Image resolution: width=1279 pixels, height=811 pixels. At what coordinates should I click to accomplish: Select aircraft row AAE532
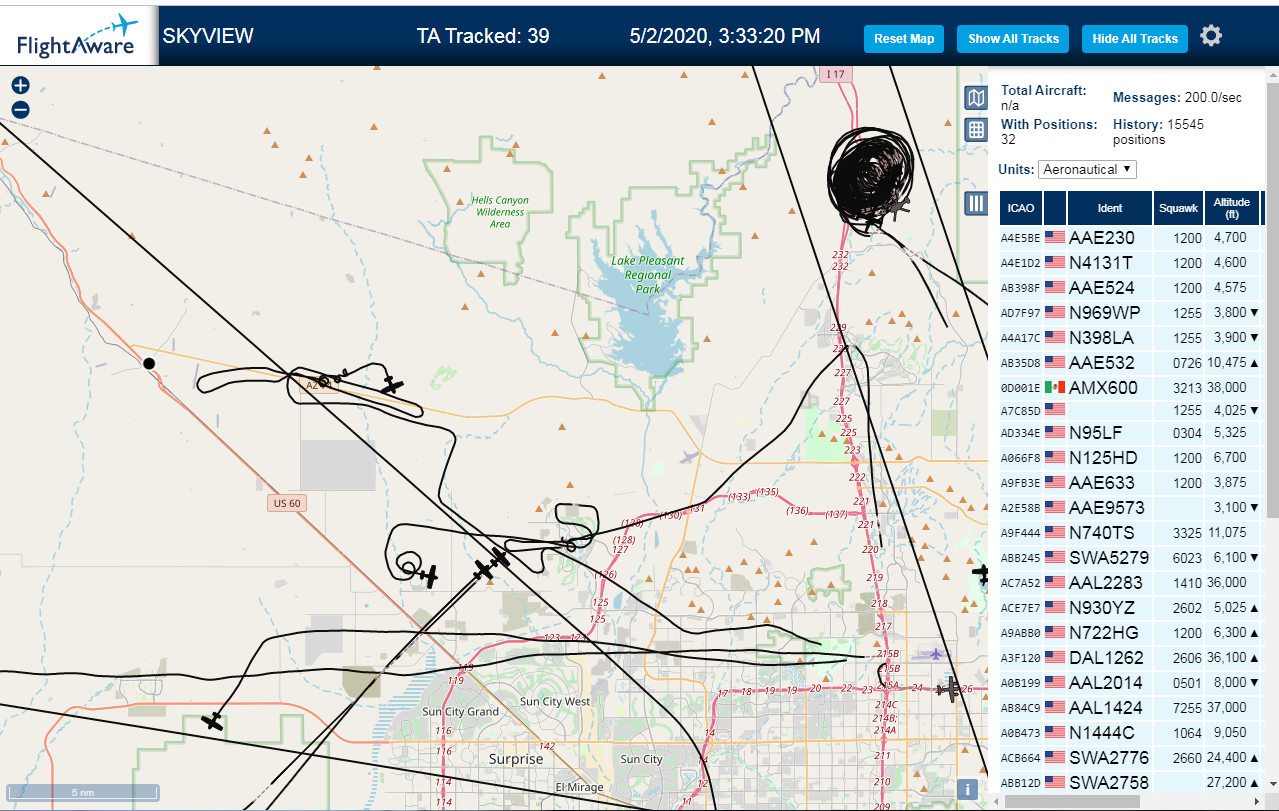click(x=1130, y=362)
